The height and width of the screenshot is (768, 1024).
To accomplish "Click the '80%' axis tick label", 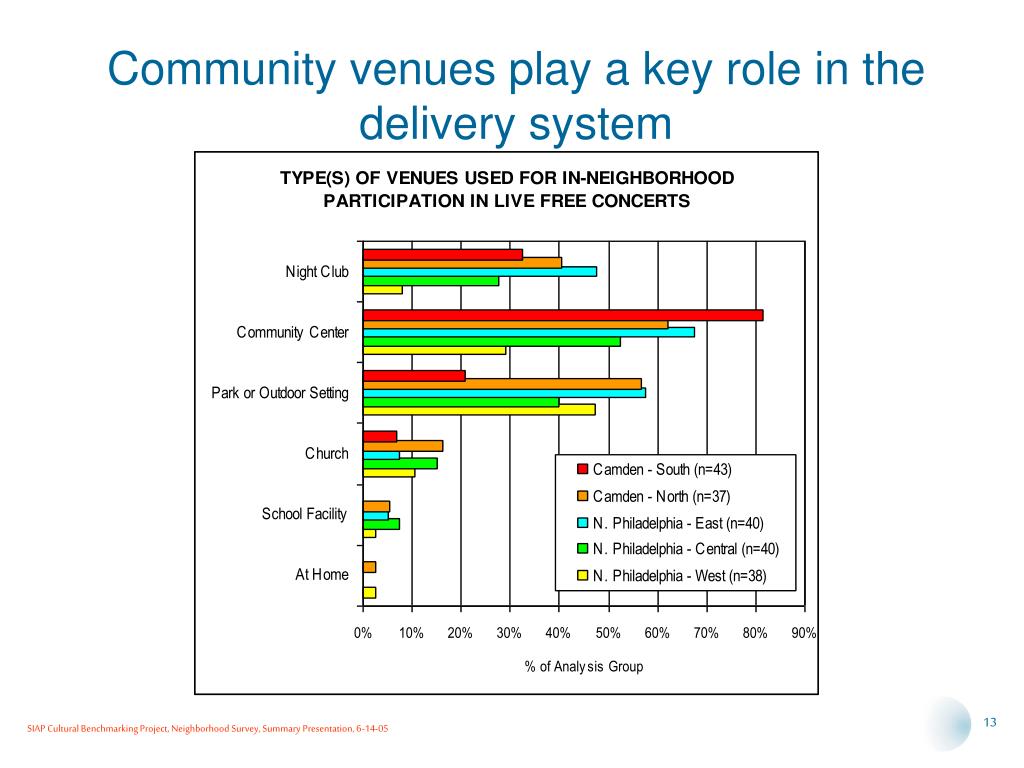I will [x=755, y=633].
